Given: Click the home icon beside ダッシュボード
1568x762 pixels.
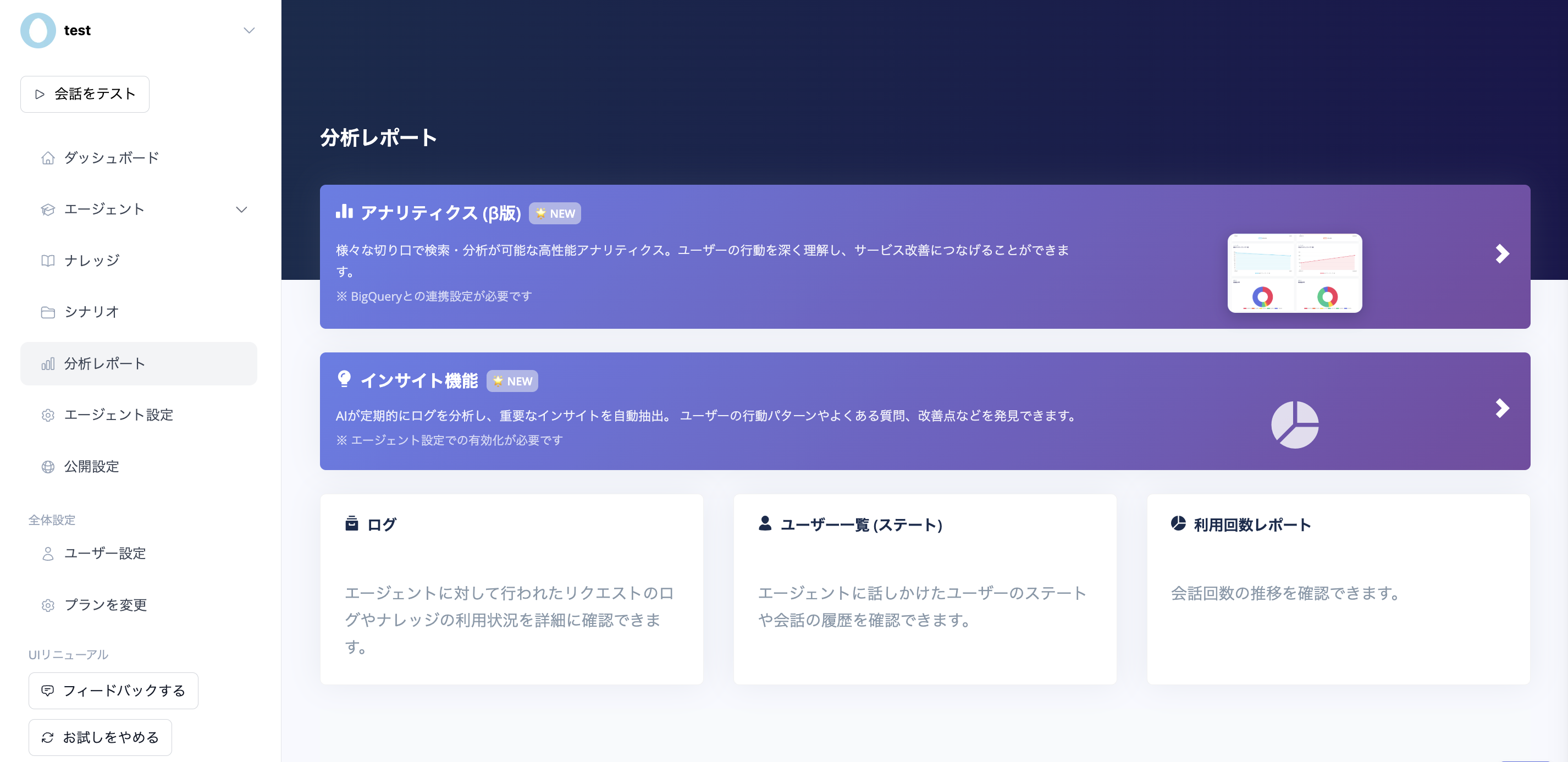Looking at the screenshot, I should point(47,158).
